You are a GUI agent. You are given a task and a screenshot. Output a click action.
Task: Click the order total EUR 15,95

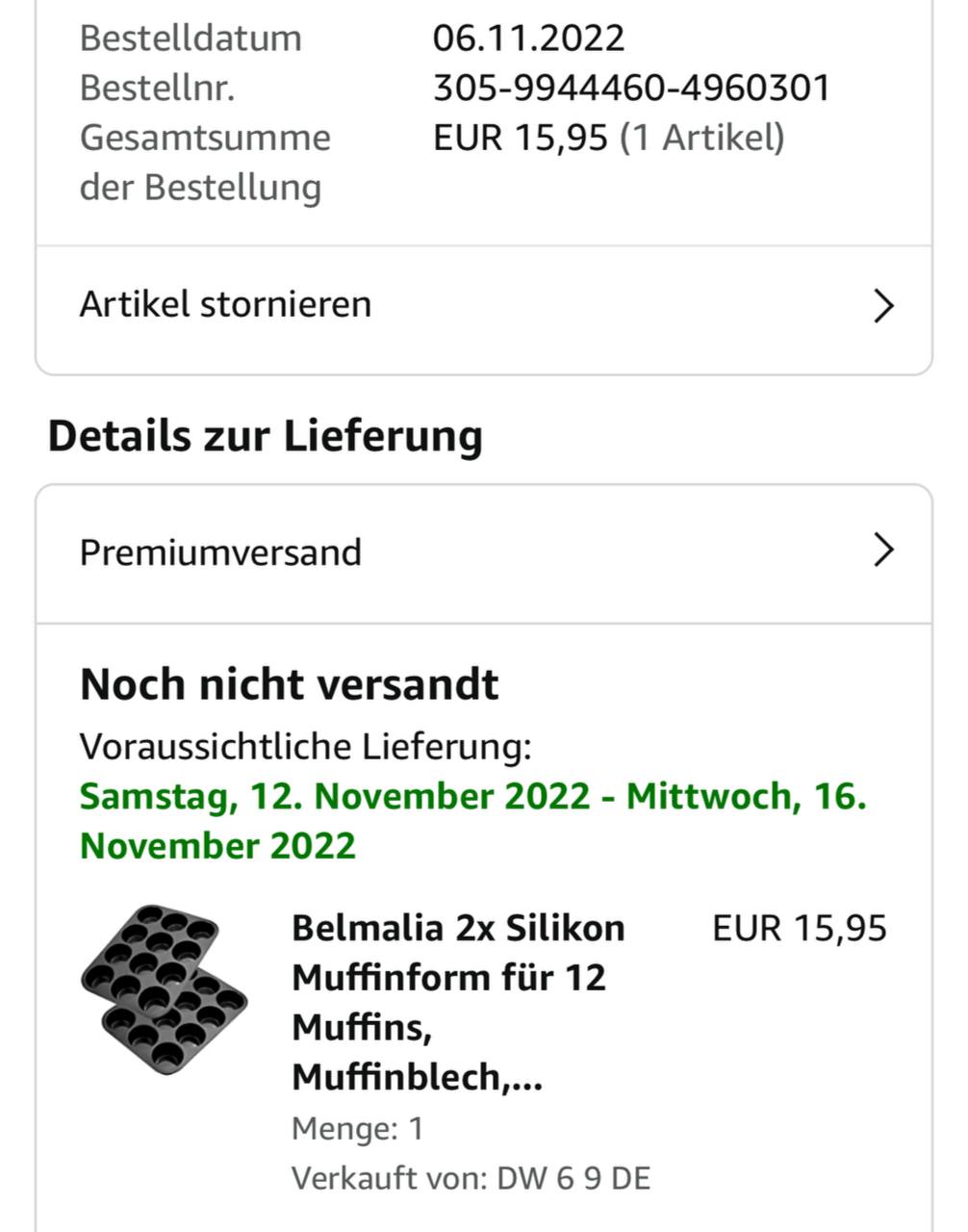(x=520, y=138)
